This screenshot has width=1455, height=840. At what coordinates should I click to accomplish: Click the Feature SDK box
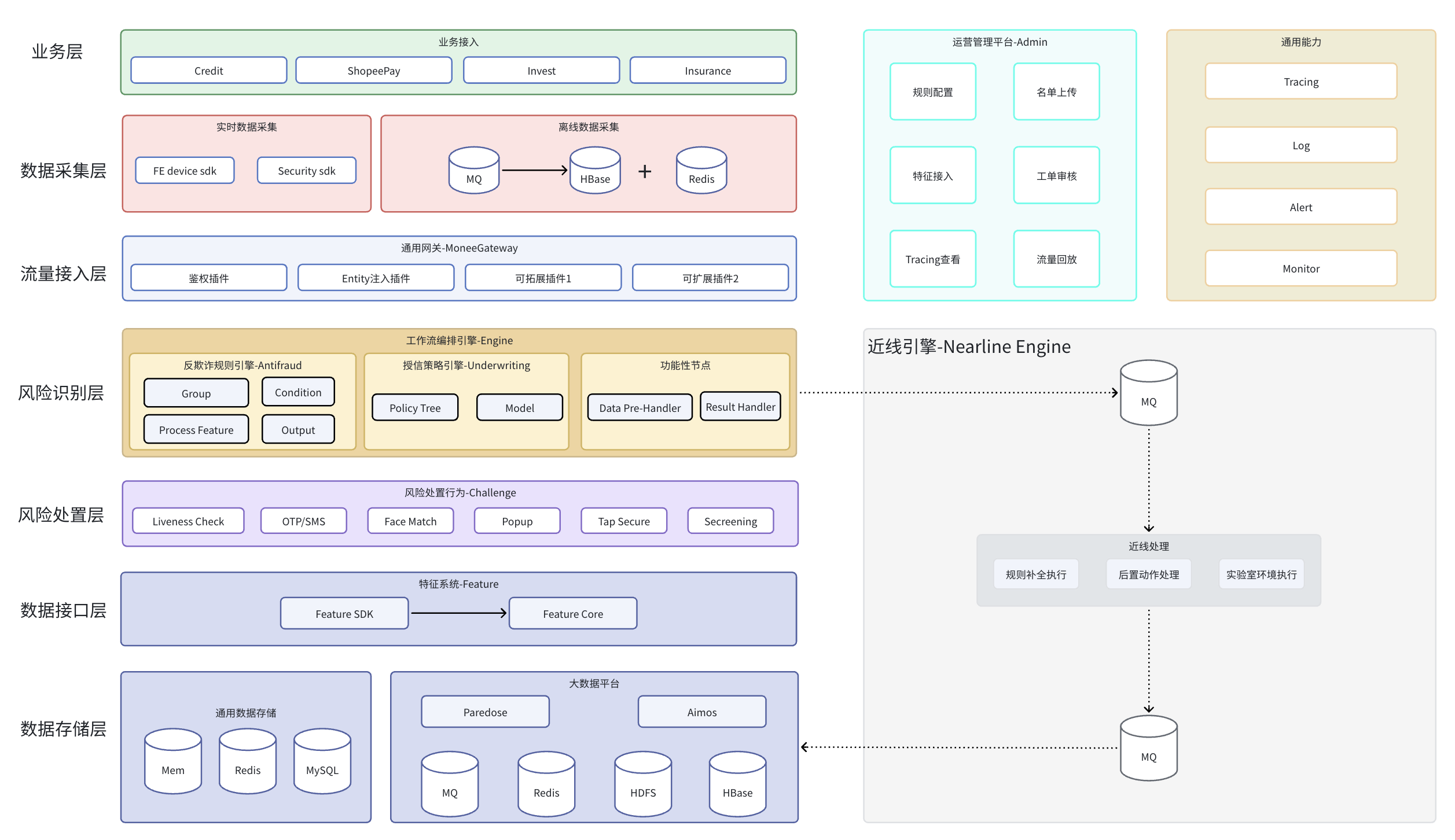(344, 613)
